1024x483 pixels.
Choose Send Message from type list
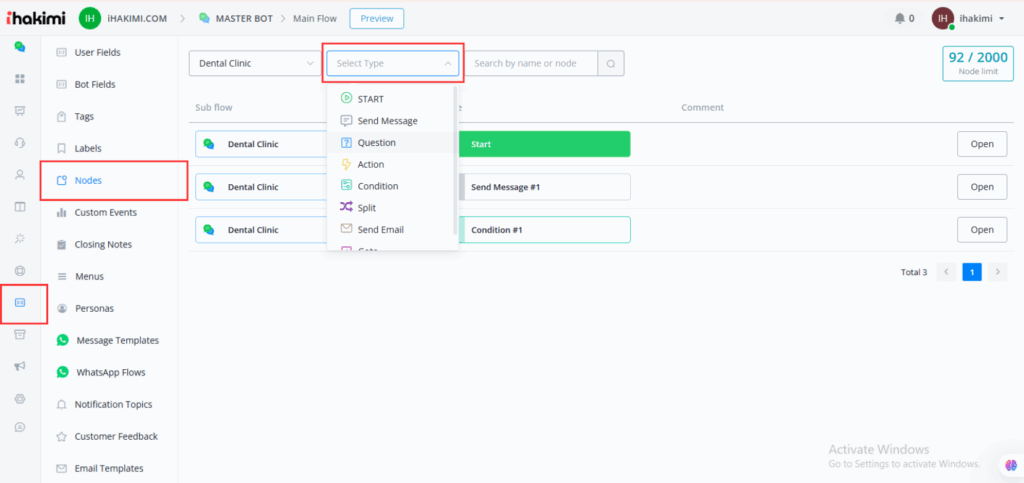pyautogui.click(x=387, y=121)
